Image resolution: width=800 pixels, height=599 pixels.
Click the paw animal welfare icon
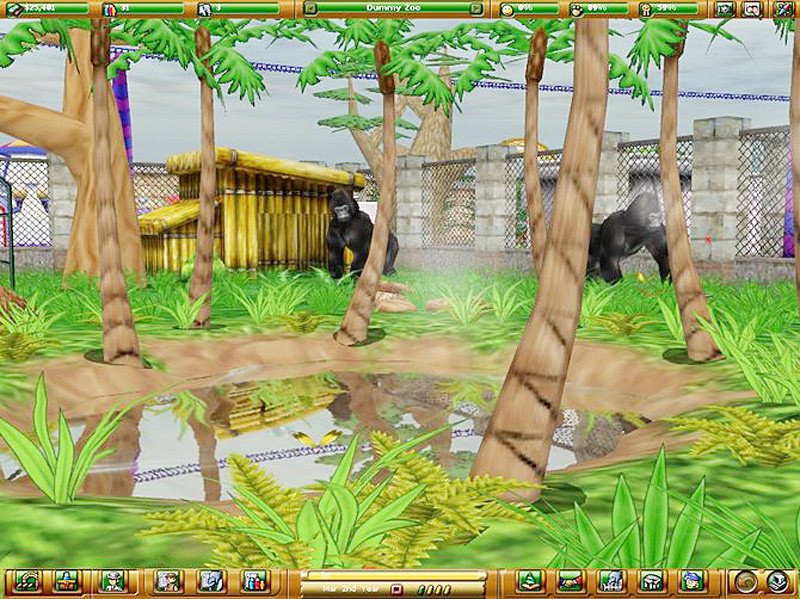(x=577, y=9)
